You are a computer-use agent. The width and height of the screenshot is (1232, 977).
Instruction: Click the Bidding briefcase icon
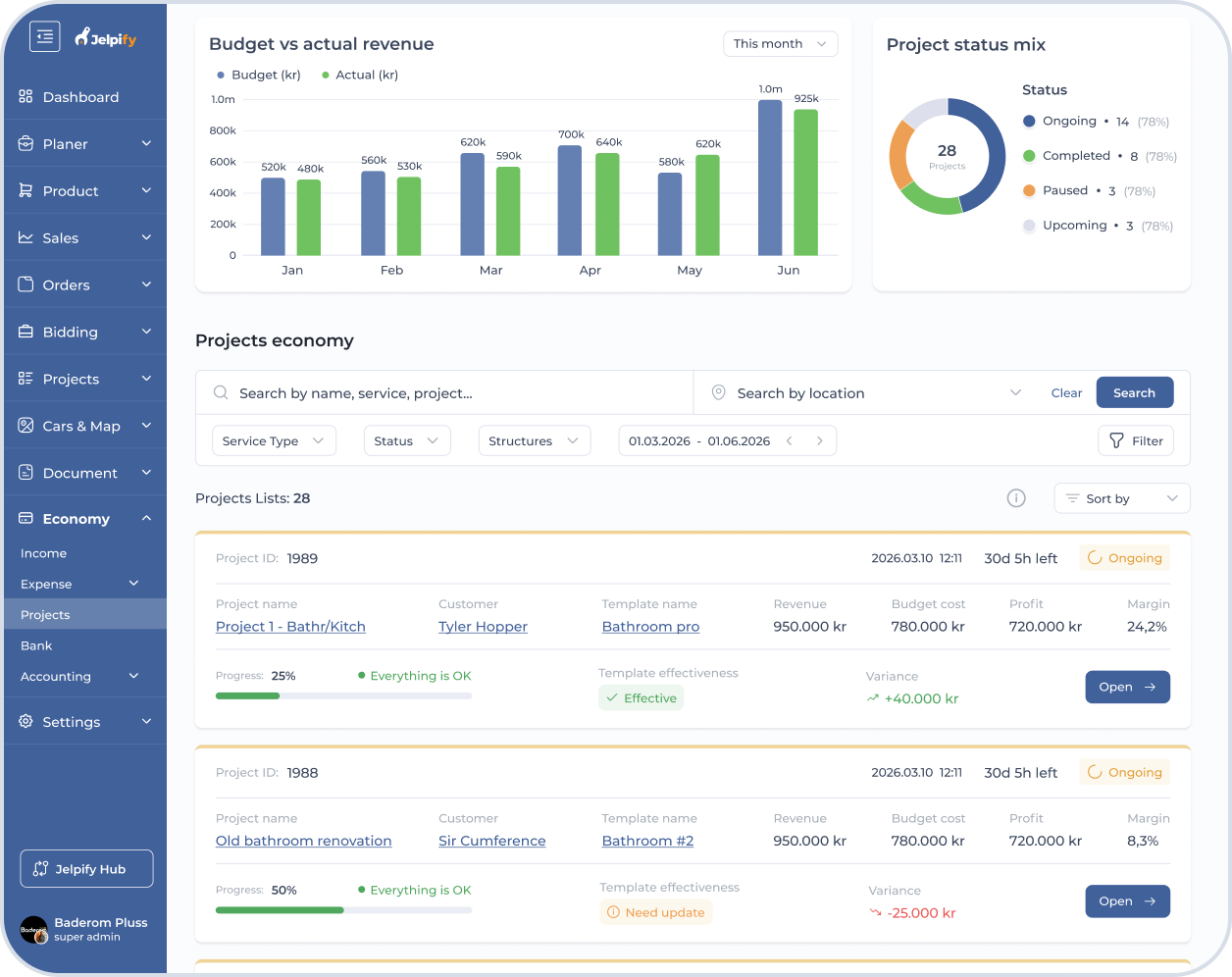(26, 332)
